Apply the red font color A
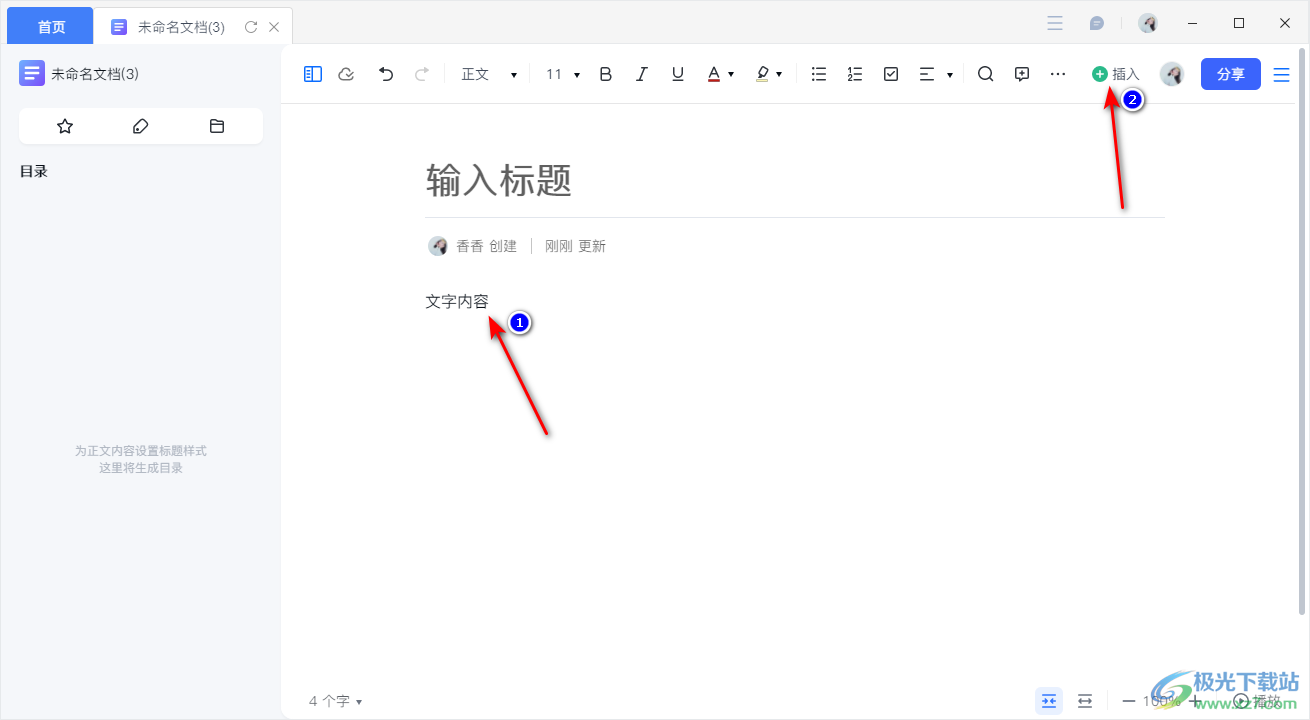The width and height of the screenshot is (1310, 720). point(714,74)
